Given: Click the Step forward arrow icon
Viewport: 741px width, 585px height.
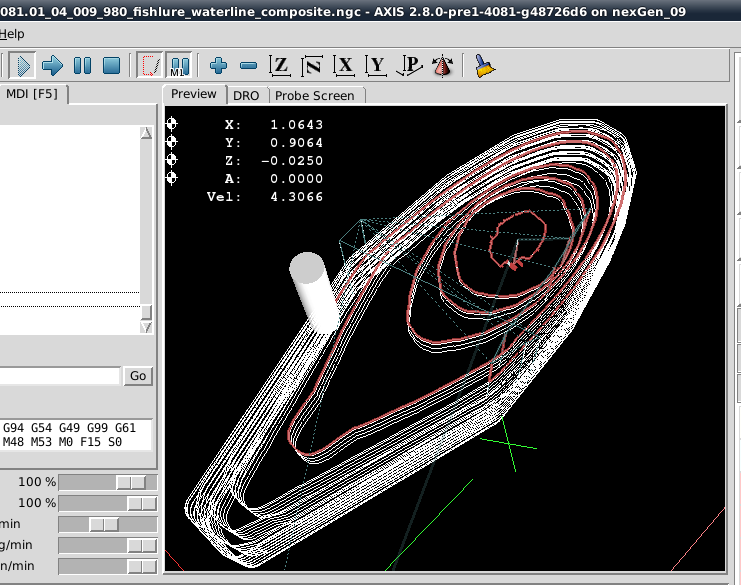Looking at the screenshot, I should [x=52, y=66].
